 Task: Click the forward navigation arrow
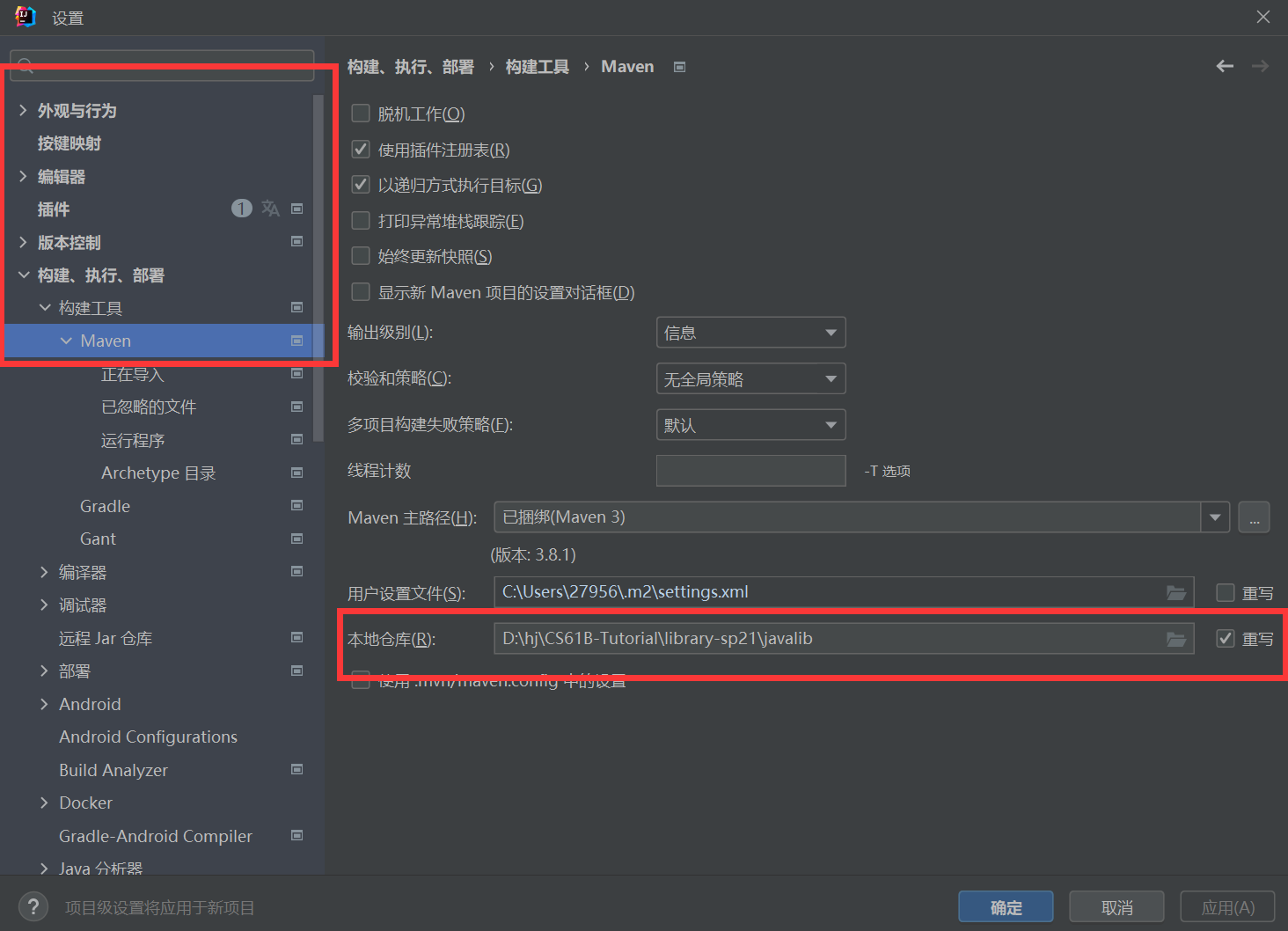(x=1260, y=67)
